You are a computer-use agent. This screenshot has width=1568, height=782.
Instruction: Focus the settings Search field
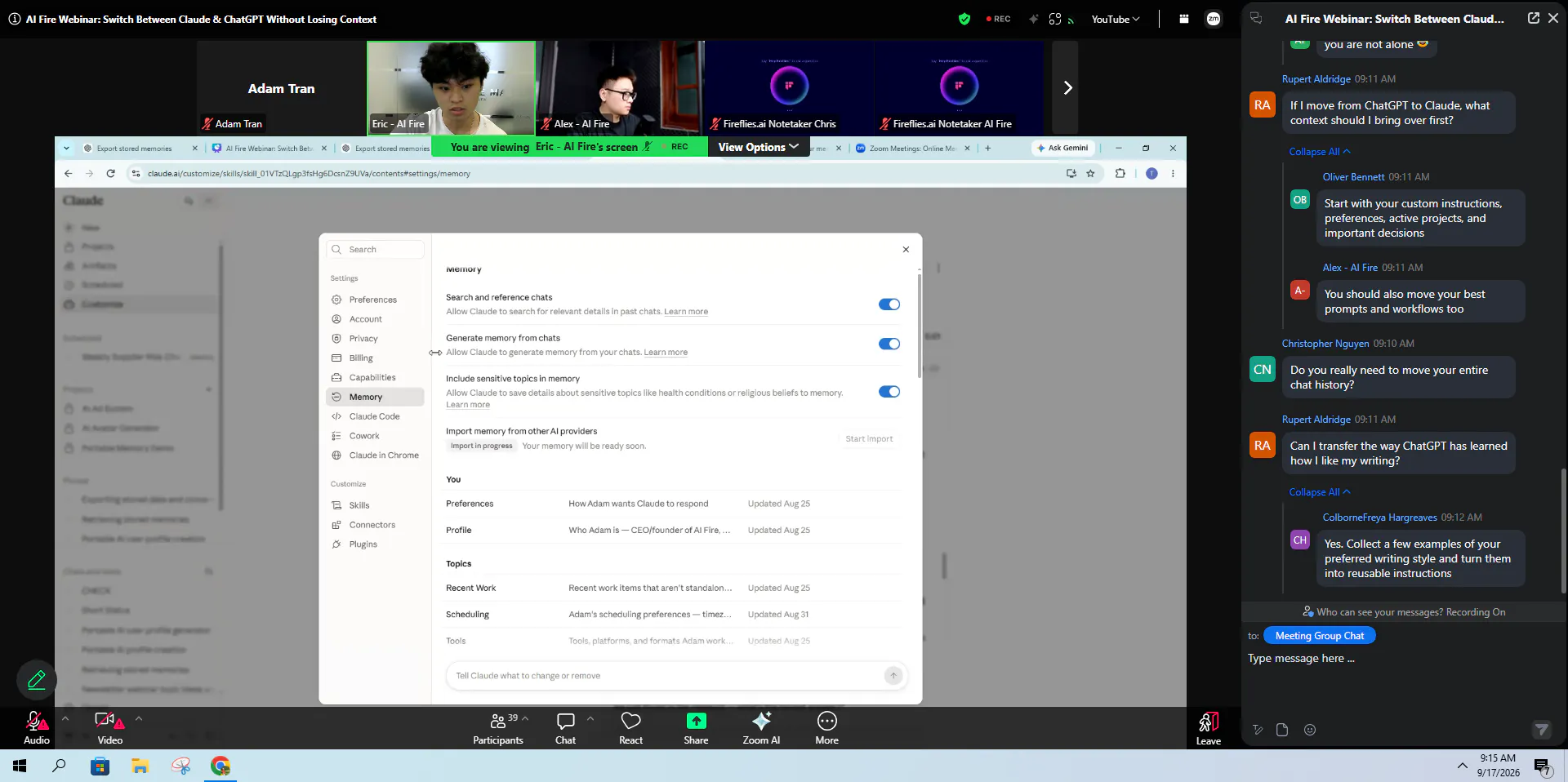(x=376, y=250)
